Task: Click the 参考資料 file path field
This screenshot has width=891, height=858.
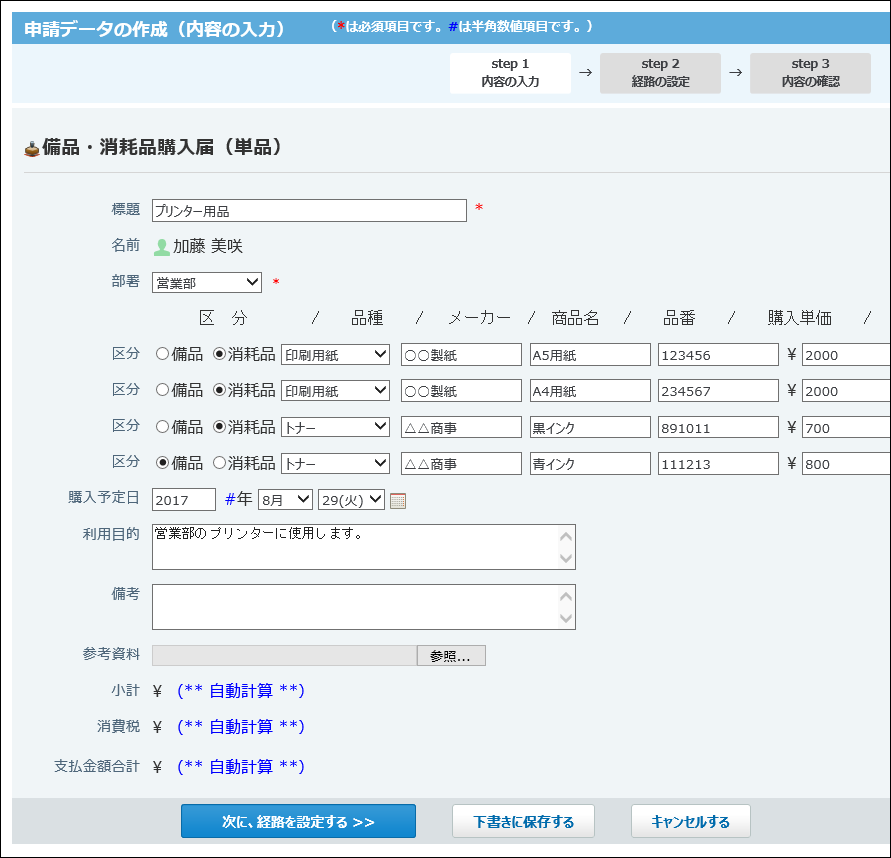Action: [284, 656]
